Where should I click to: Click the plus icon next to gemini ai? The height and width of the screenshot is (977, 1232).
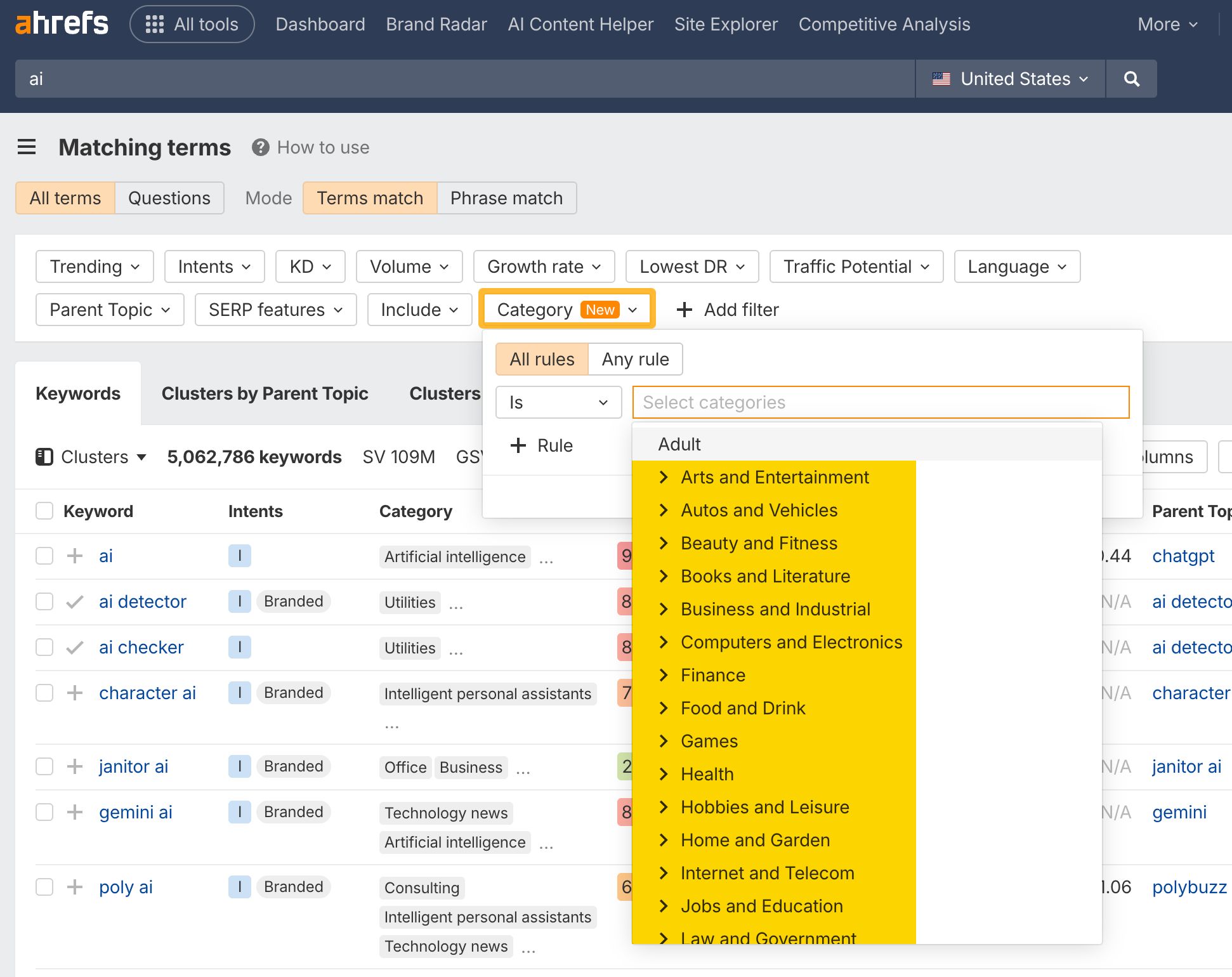(x=75, y=812)
